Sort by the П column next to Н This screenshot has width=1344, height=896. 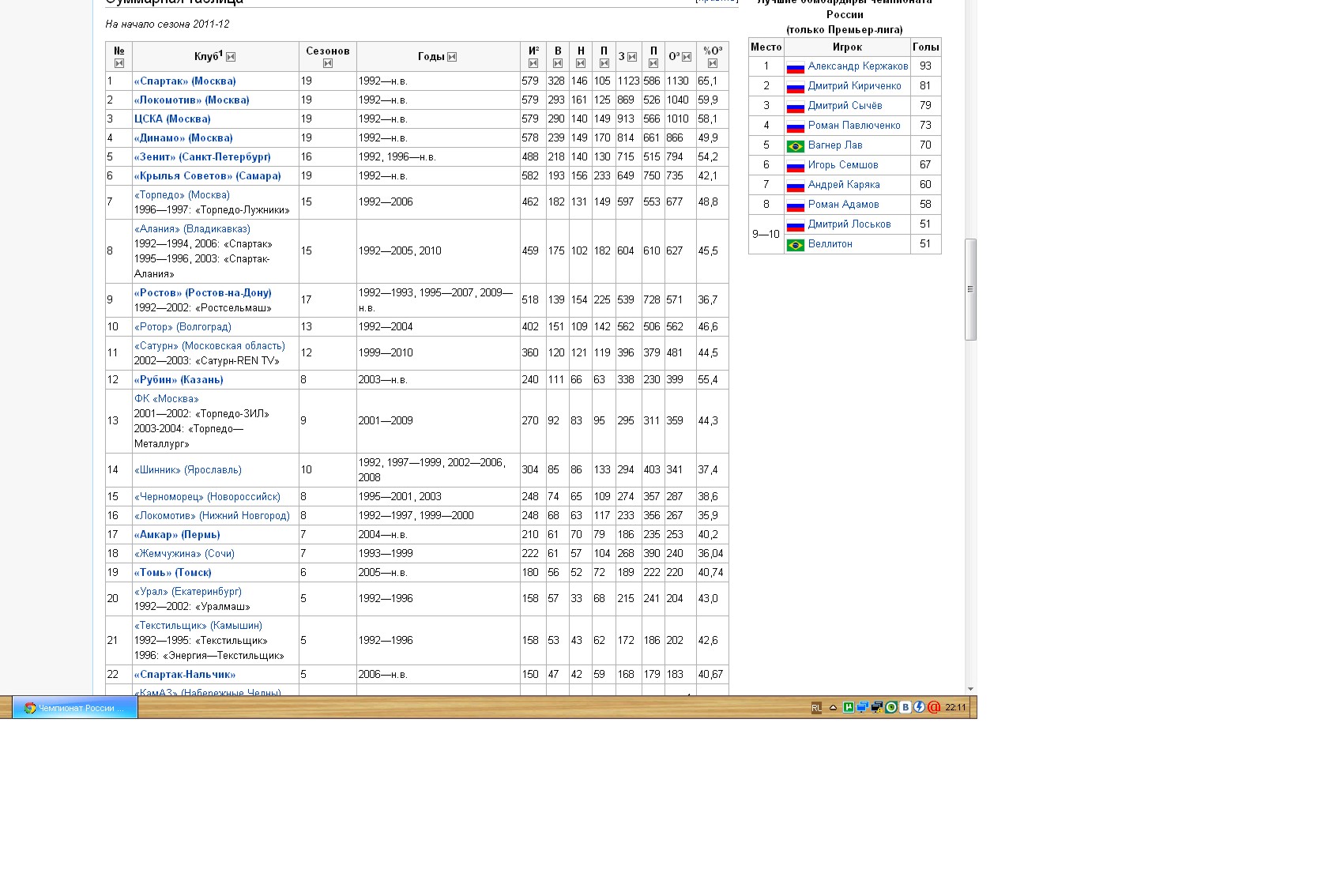pos(604,63)
